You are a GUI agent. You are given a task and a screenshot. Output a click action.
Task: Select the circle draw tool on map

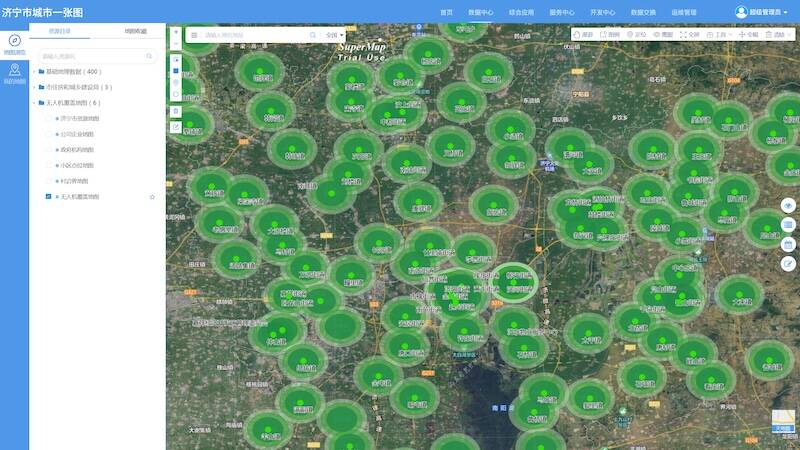tap(176, 82)
